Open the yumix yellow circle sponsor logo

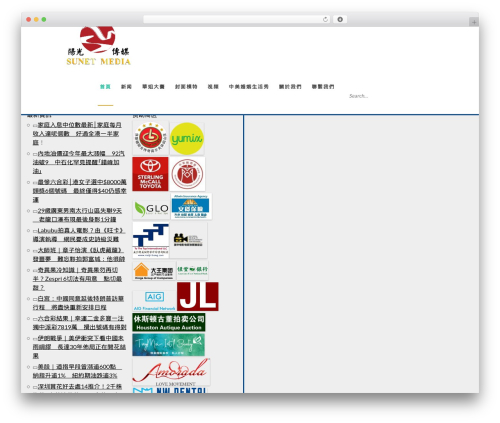(187, 138)
